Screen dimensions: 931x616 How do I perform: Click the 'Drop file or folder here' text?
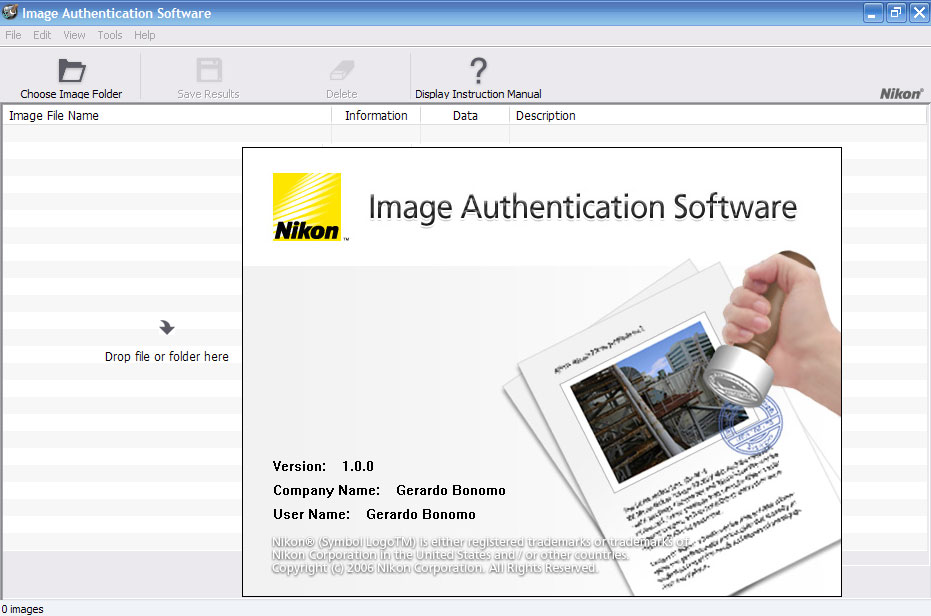[x=167, y=356]
